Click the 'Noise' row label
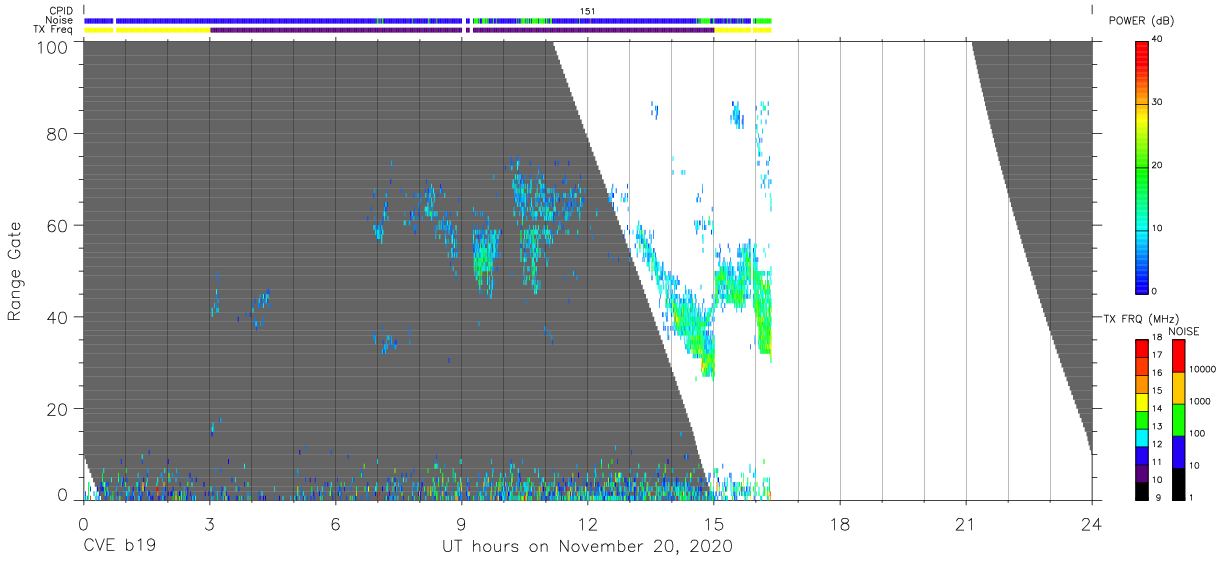Viewport: 1228px width, 567px height. click(x=59, y=20)
